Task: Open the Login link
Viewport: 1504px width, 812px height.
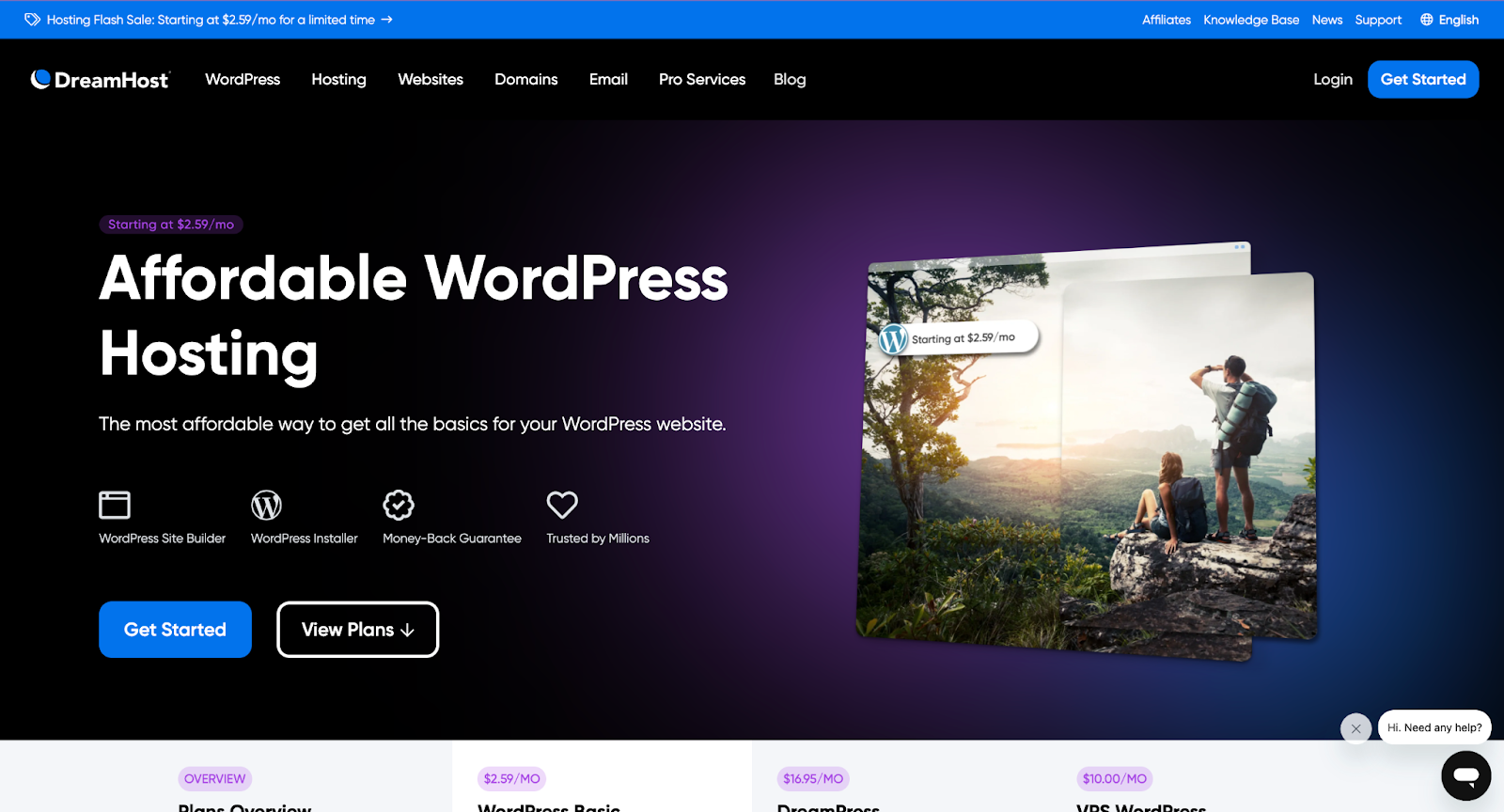Action: [x=1332, y=80]
